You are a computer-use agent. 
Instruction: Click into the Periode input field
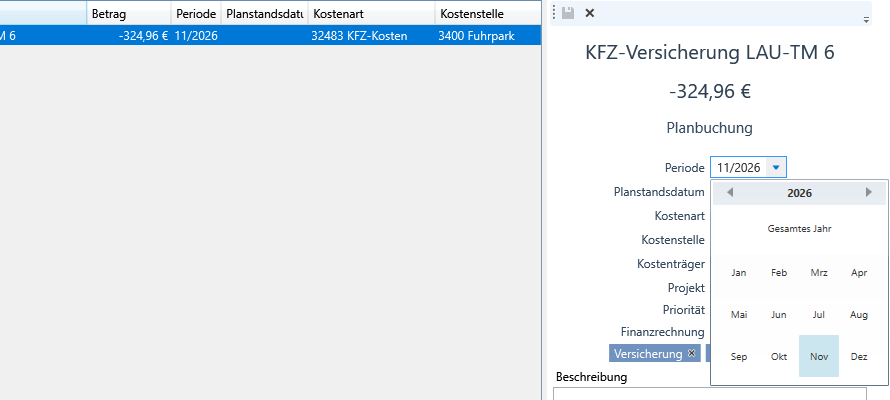(x=739, y=168)
